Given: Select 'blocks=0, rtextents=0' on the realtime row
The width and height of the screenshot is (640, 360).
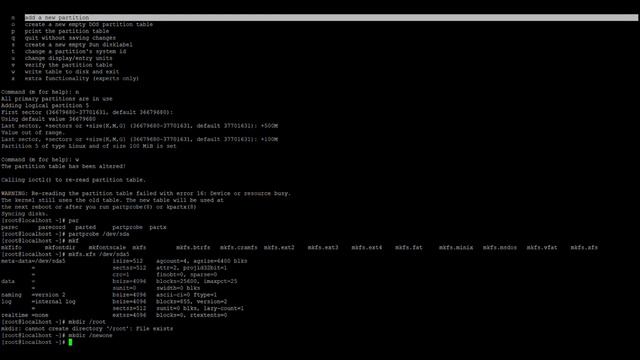Looking at the screenshot, I should click(191, 315).
